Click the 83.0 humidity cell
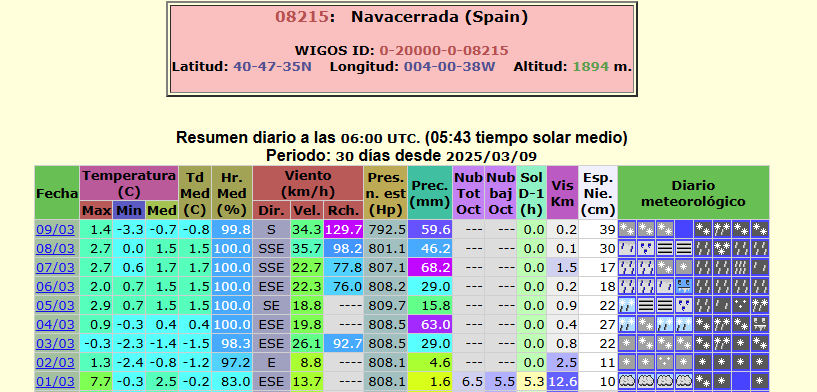Image resolution: width=817 pixels, height=392 pixels. click(x=231, y=382)
